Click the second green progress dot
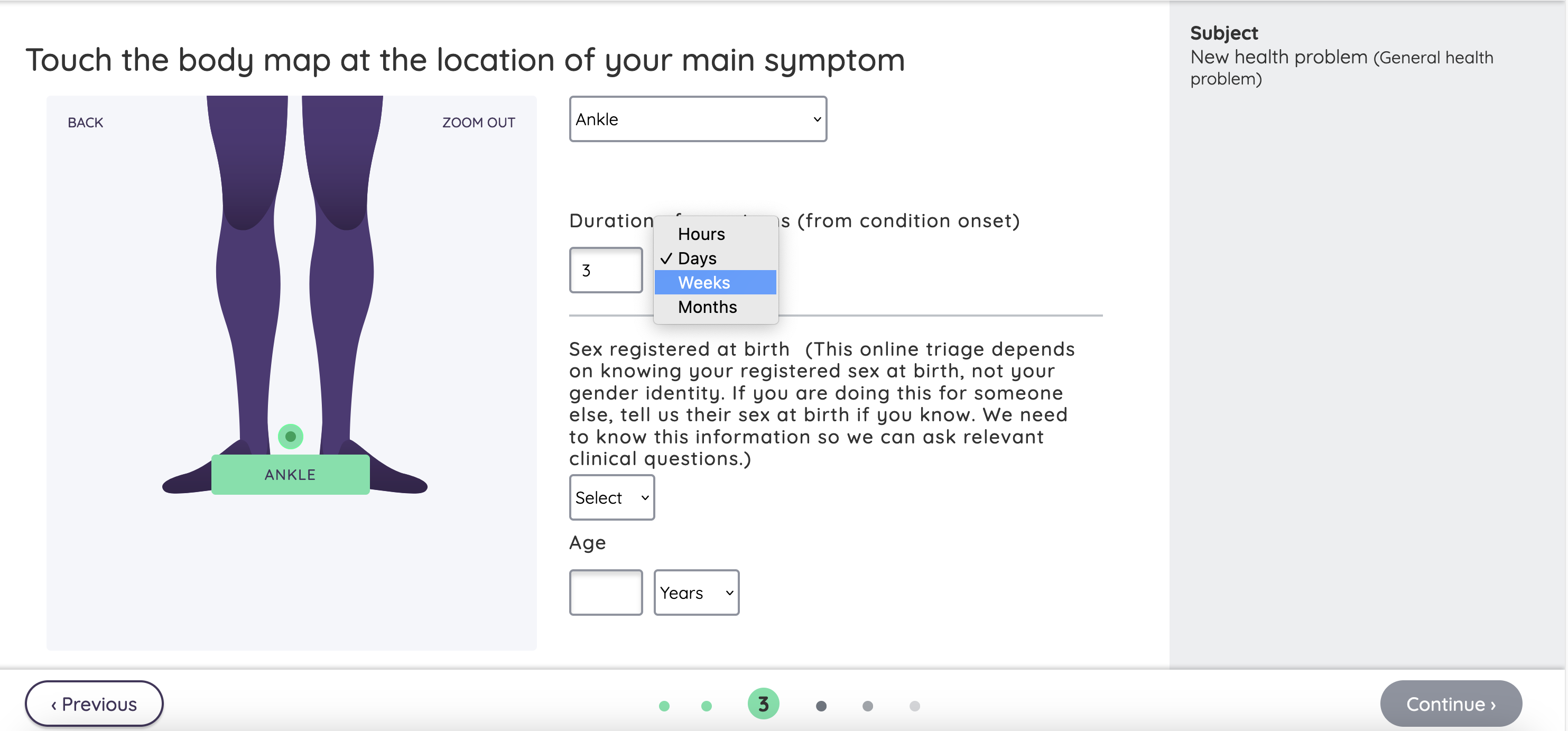 pos(706,706)
